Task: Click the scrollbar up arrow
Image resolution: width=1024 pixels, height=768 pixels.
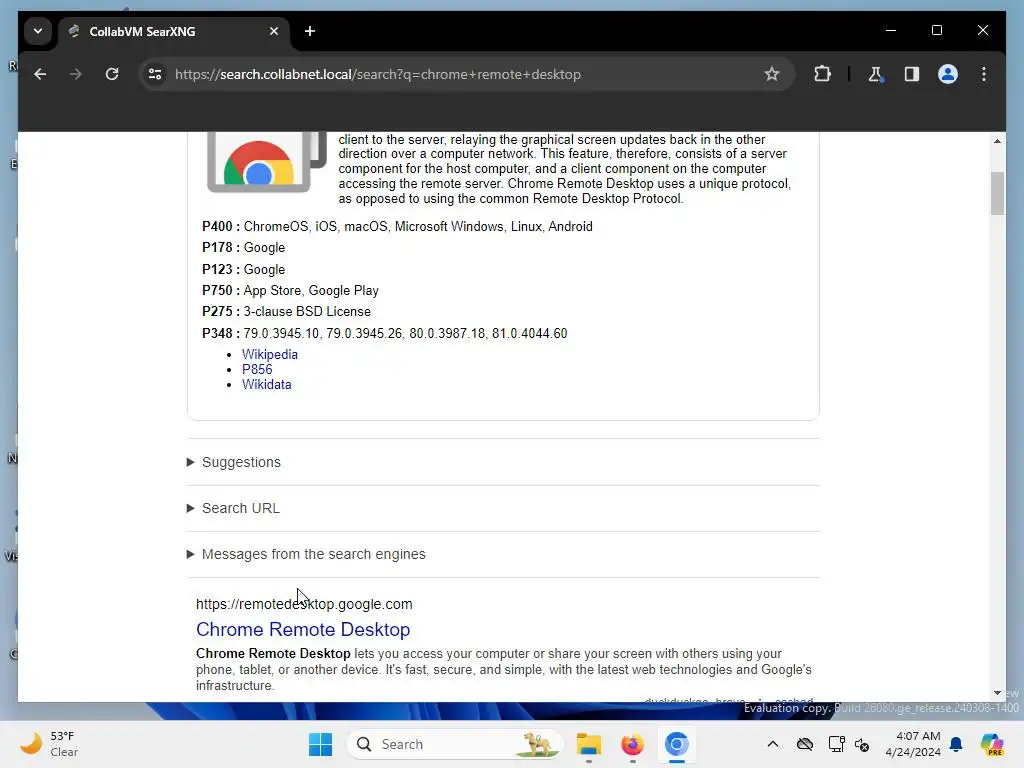Action: [x=997, y=140]
